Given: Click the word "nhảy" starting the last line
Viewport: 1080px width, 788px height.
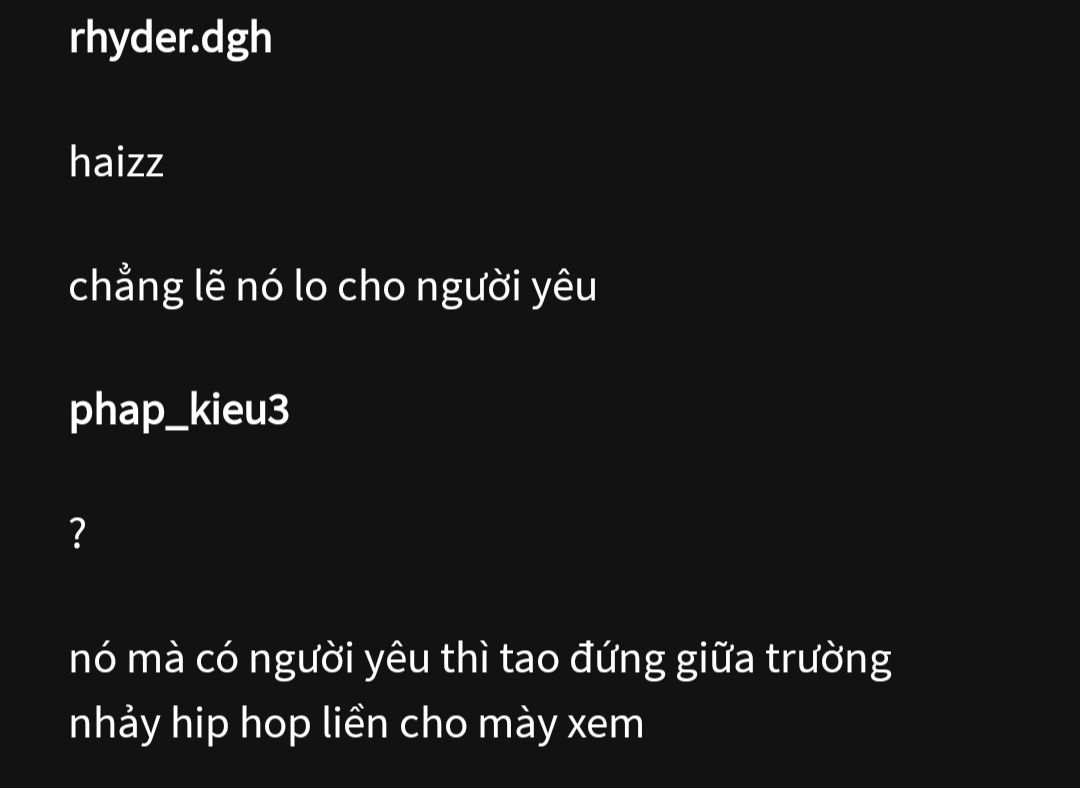Looking at the screenshot, I should (x=114, y=725).
